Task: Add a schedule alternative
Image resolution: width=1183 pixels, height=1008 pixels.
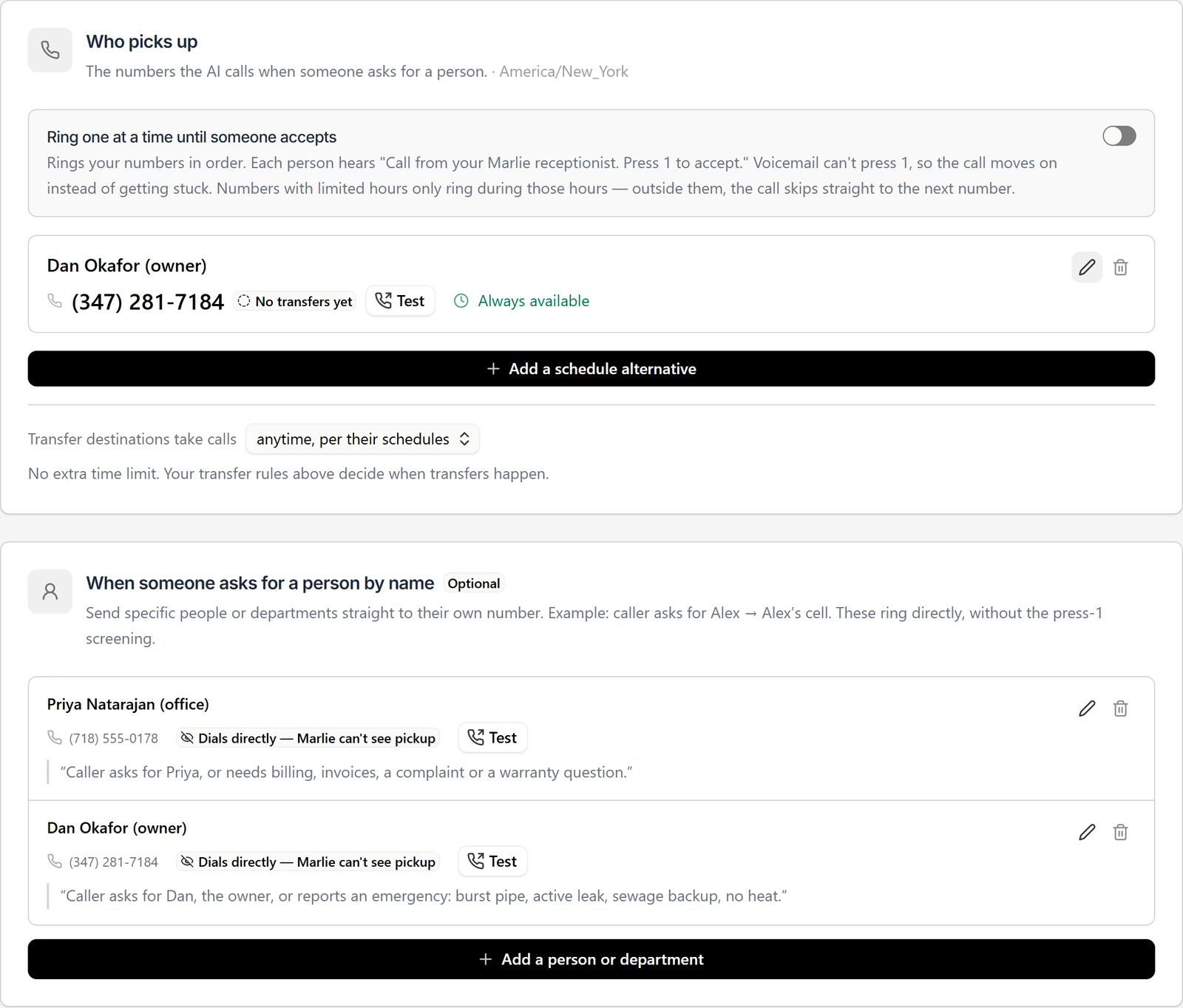Action: pyautogui.click(x=591, y=369)
